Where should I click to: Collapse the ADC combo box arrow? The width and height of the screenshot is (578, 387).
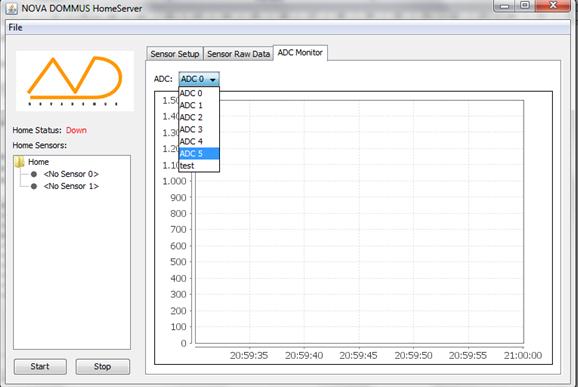tap(213, 79)
